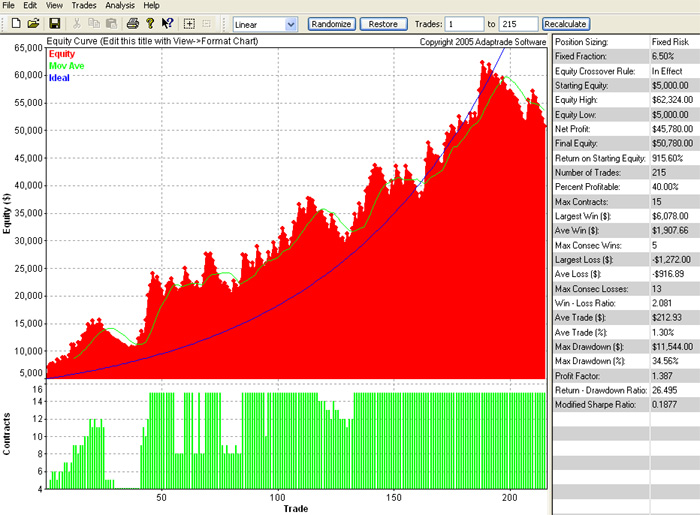This screenshot has width=700, height=515.
Task: Open the View menu
Action: (x=54, y=6)
